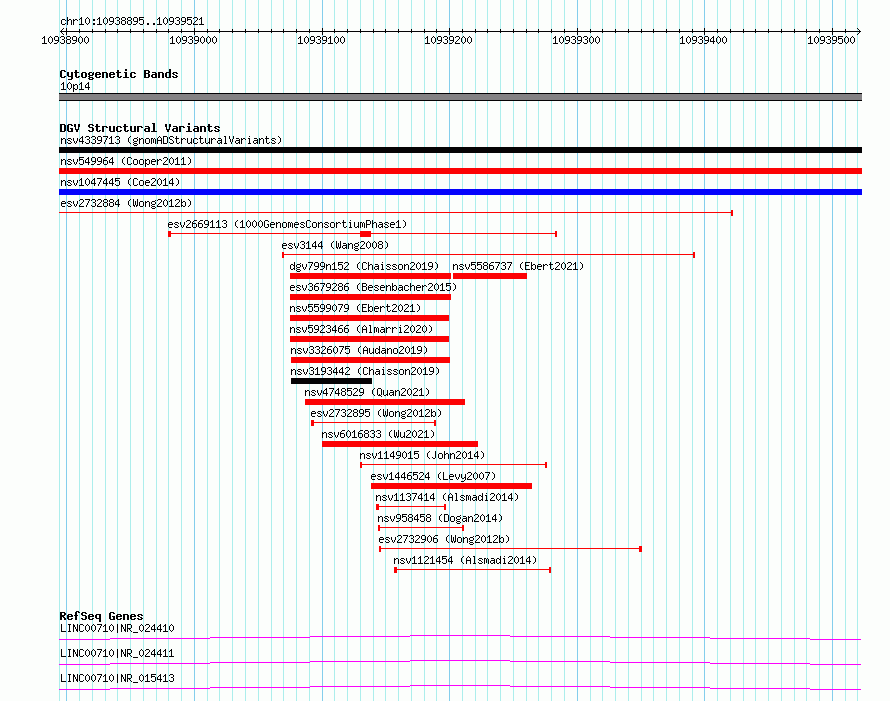Open the esv2732906 (Wong2012b) label

pyautogui.click(x=444, y=539)
